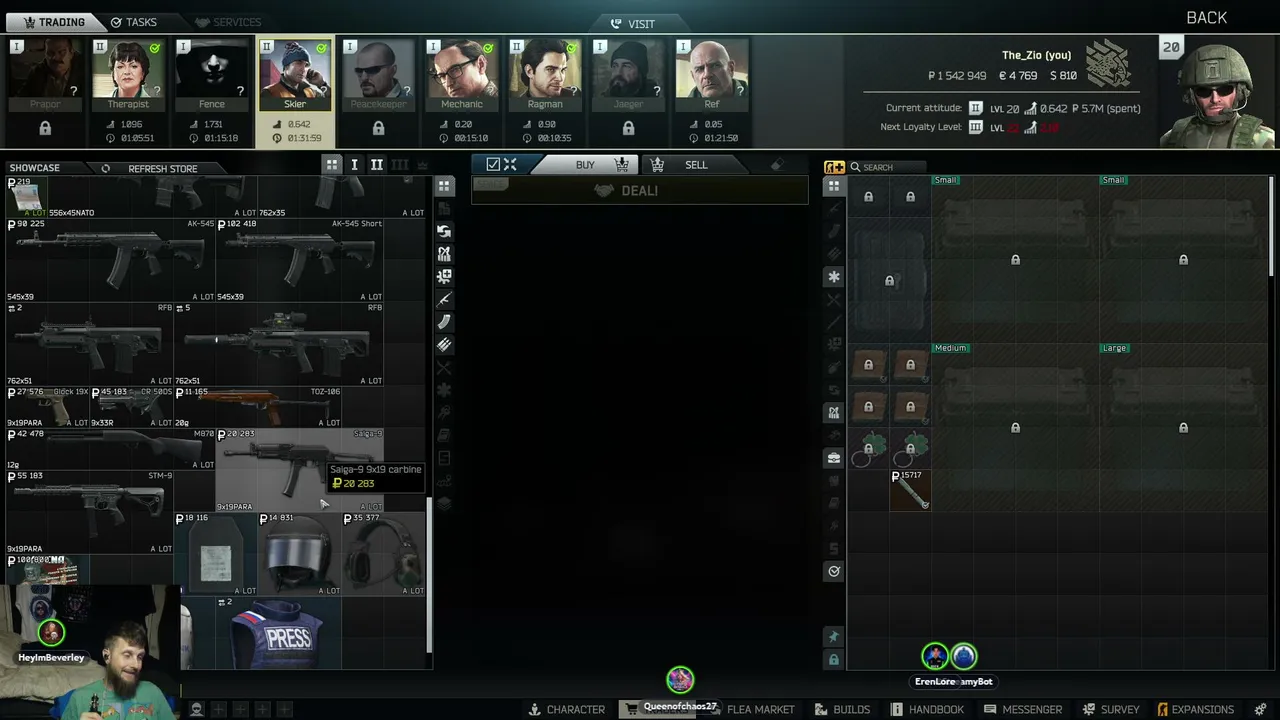Open the Messenger
Viewport: 1280px width, 720px height.
coord(1022,709)
